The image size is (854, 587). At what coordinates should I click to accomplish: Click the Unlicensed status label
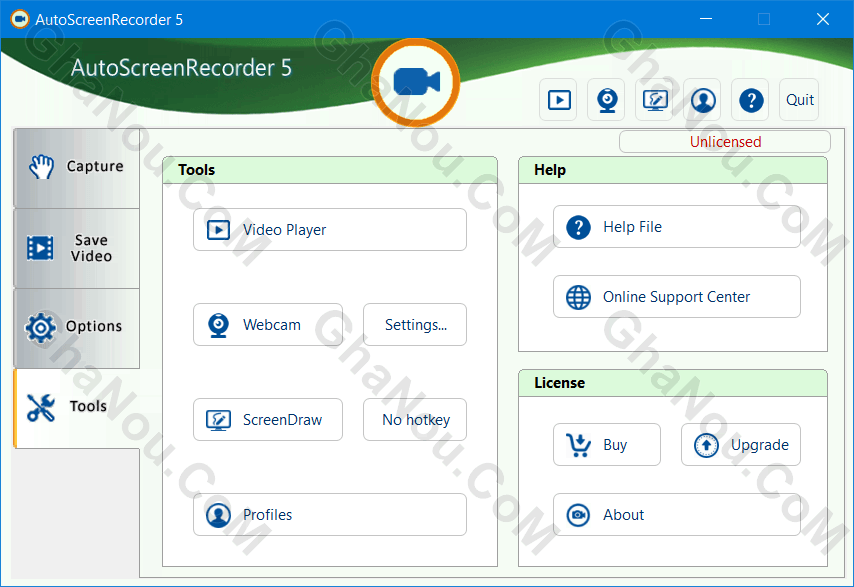(725, 142)
